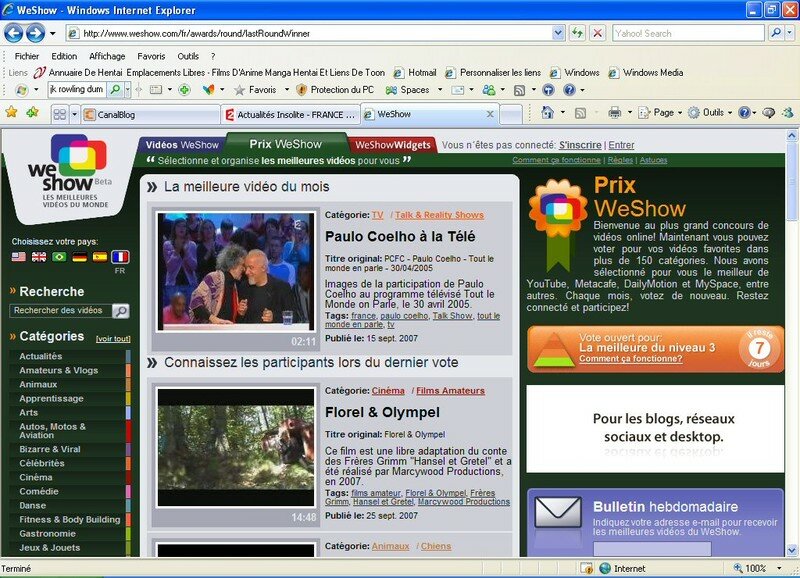This screenshot has height=578, width=800.
Task: Open the Actualités category
Action: 41,356
